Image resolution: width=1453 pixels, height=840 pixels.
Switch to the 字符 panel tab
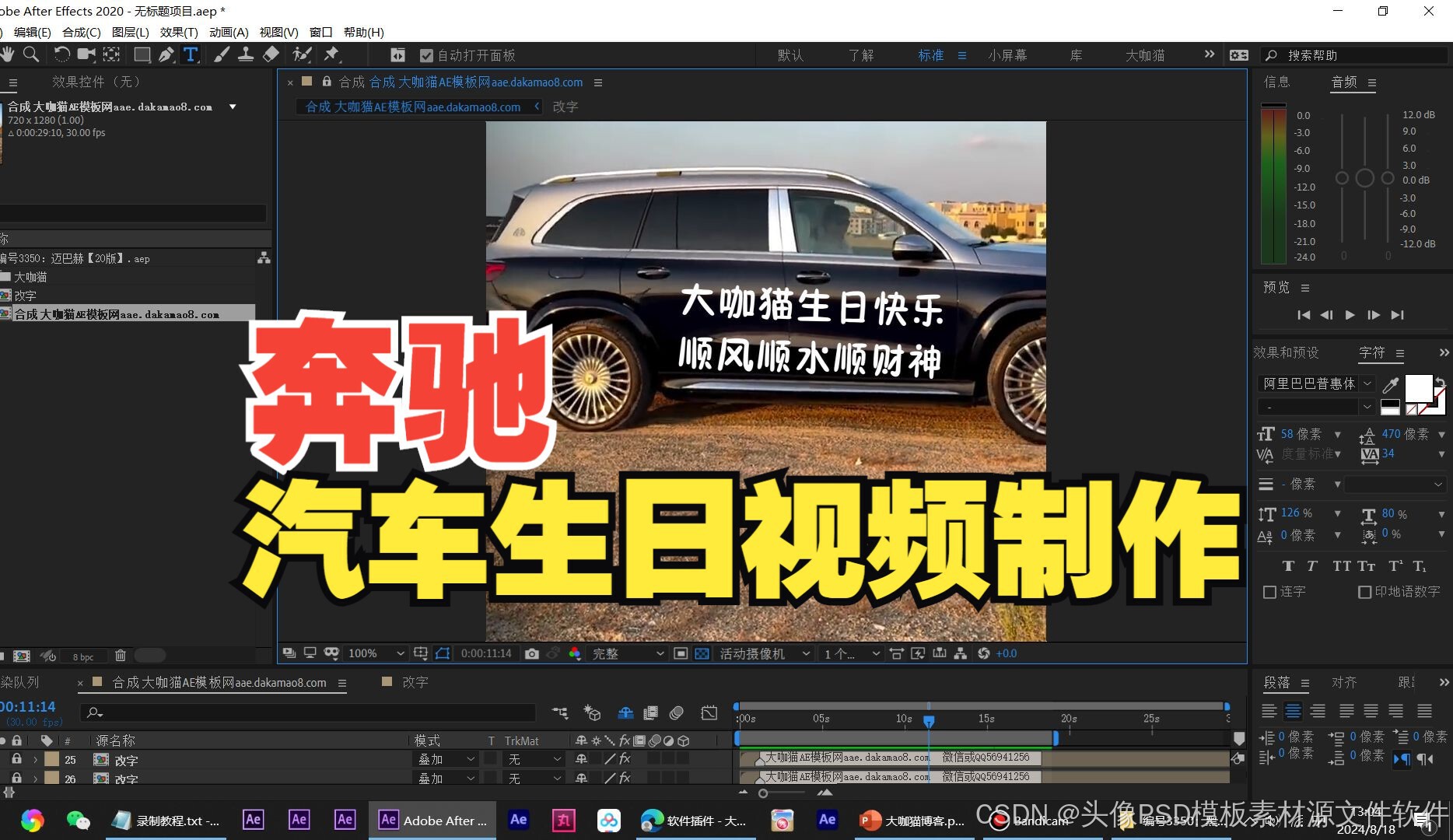tap(1372, 352)
